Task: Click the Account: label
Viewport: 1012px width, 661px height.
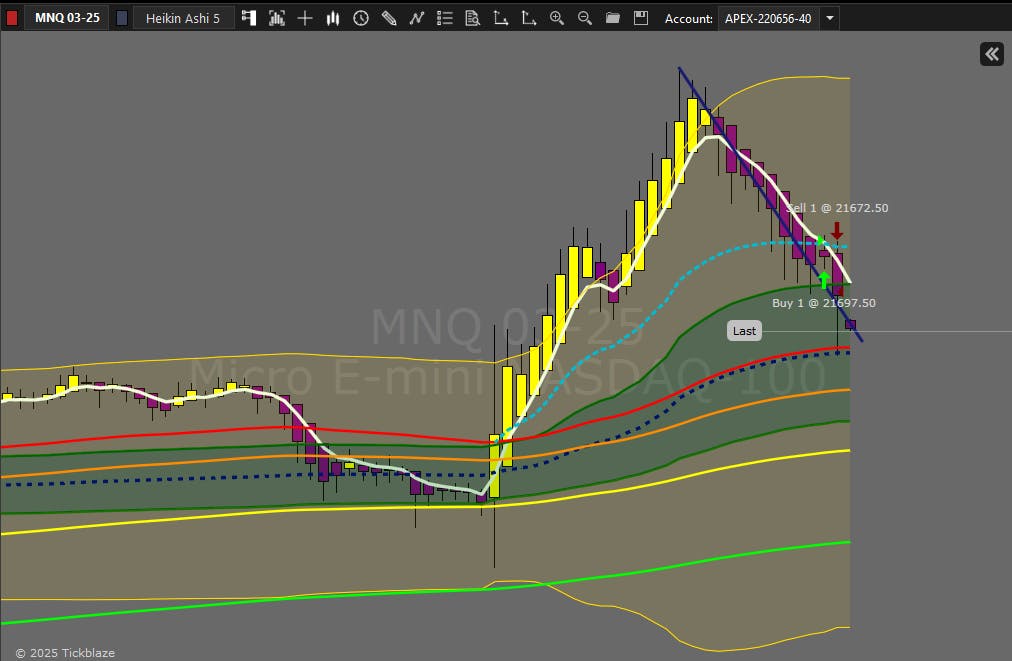Action: pos(689,19)
